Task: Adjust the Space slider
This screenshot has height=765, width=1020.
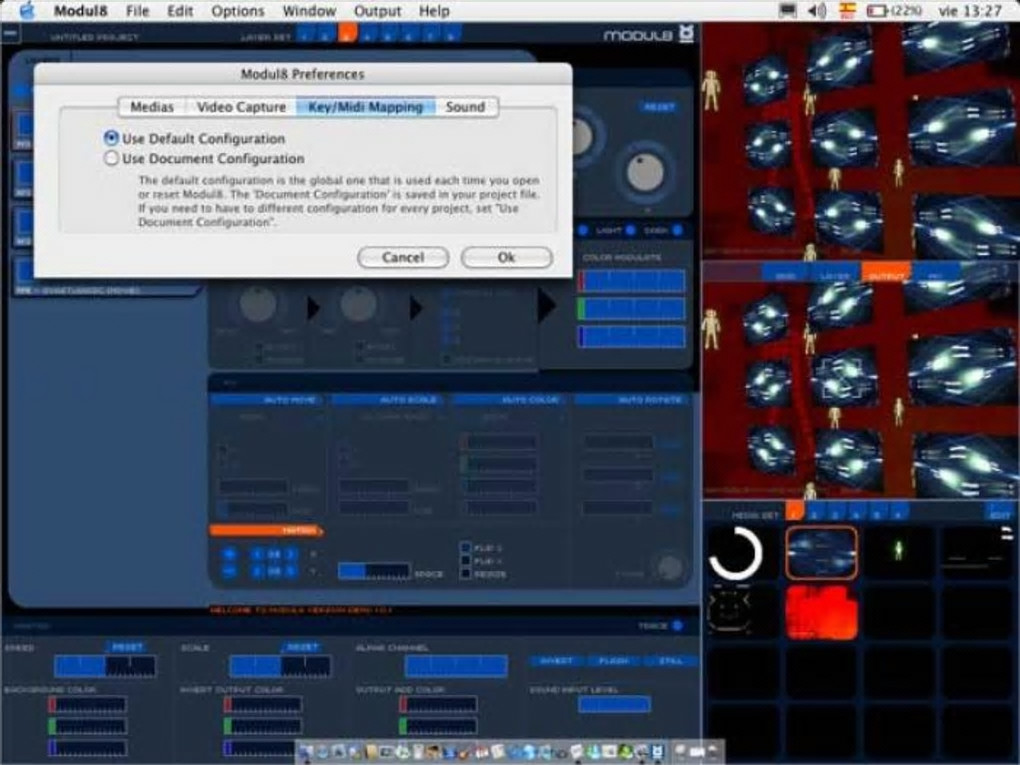Action: click(x=374, y=572)
